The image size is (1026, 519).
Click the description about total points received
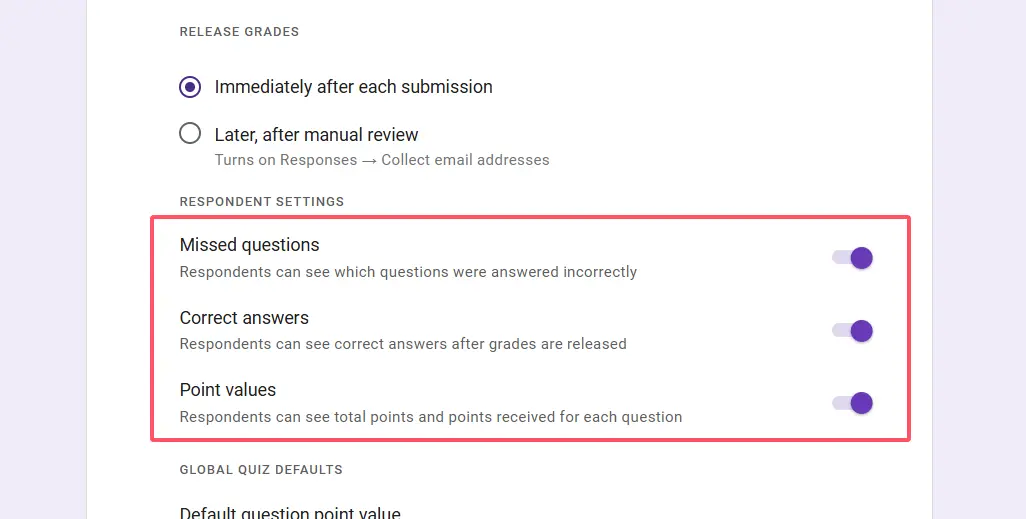pyautogui.click(x=430, y=417)
